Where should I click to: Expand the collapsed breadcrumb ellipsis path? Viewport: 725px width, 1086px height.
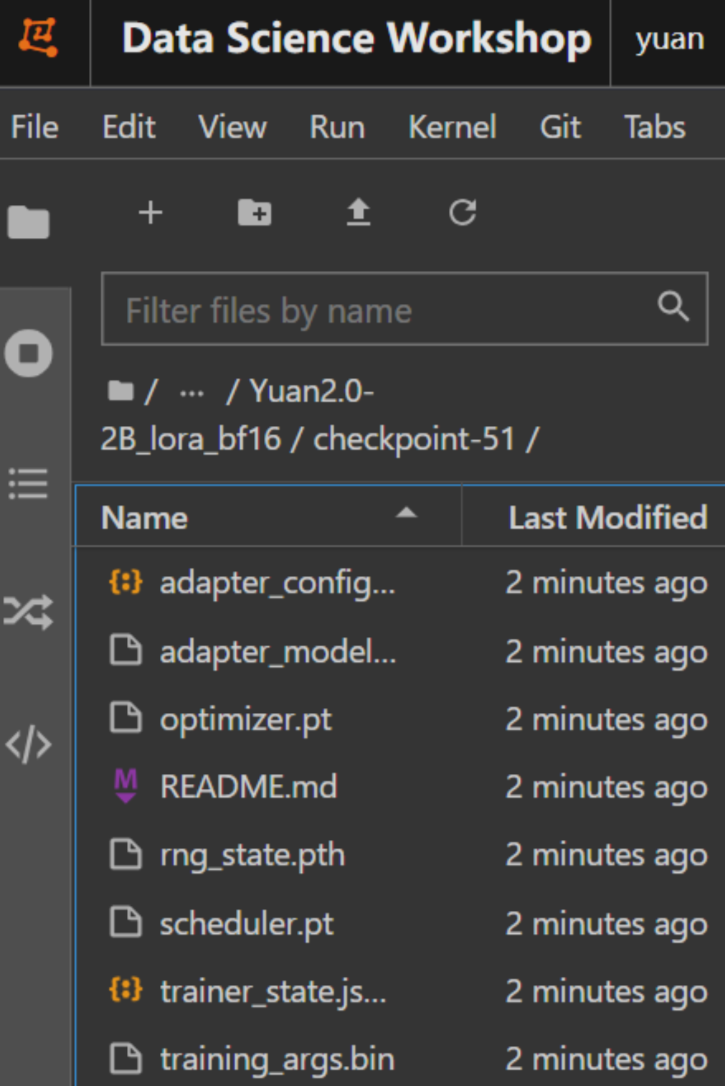click(x=192, y=393)
